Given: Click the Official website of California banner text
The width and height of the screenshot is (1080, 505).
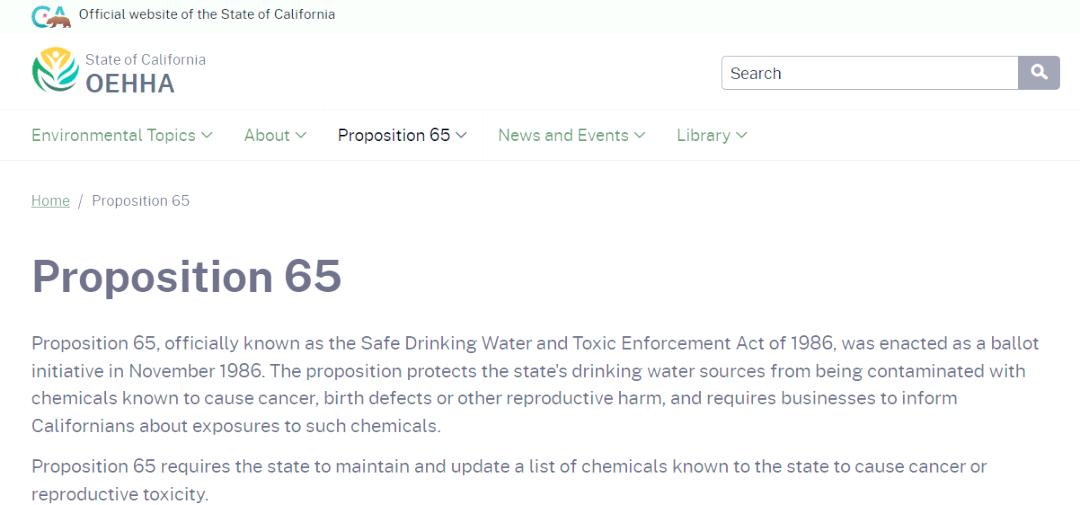Looking at the screenshot, I should (207, 14).
